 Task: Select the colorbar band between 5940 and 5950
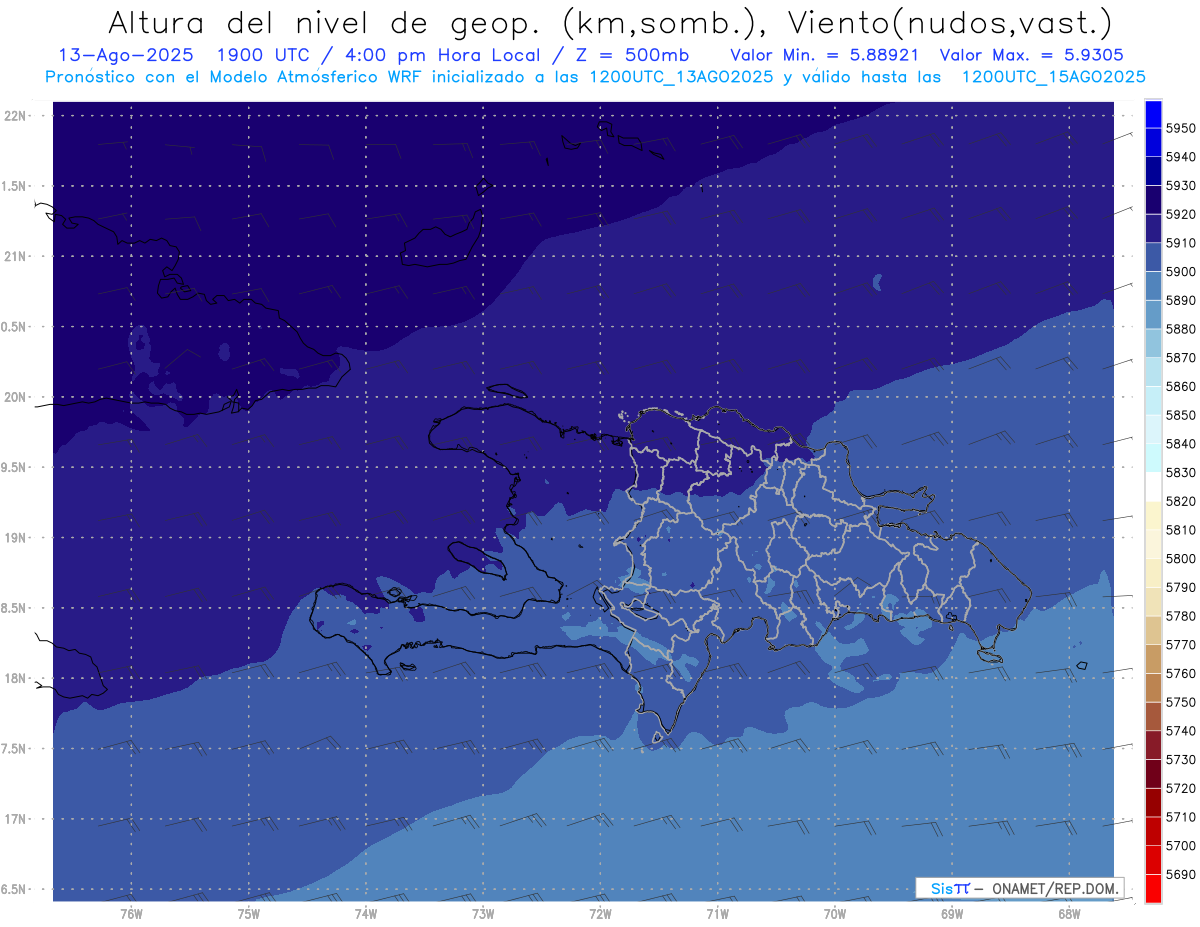pyautogui.click(x=1153, y=142)
